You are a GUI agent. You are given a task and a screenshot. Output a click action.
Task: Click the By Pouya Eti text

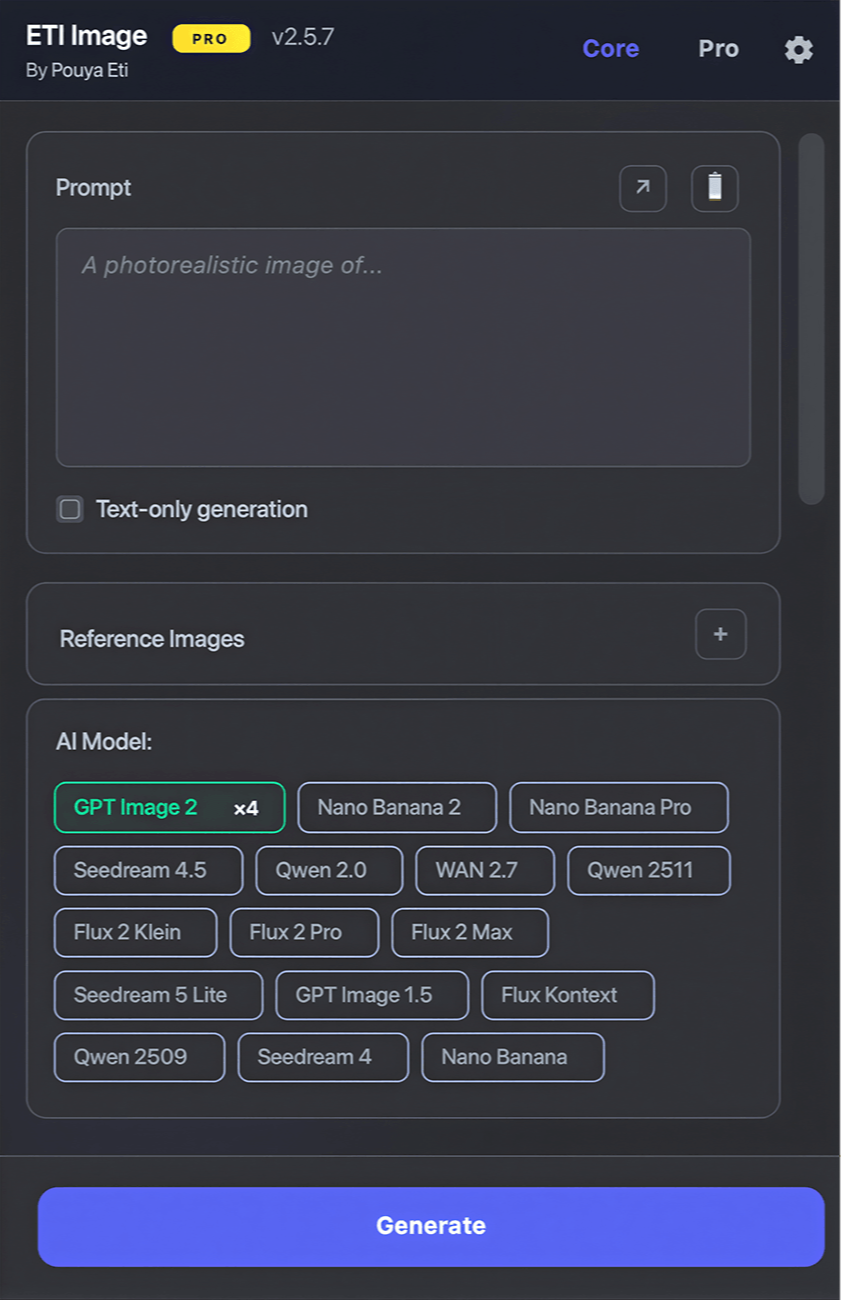(x=77, y=71)
